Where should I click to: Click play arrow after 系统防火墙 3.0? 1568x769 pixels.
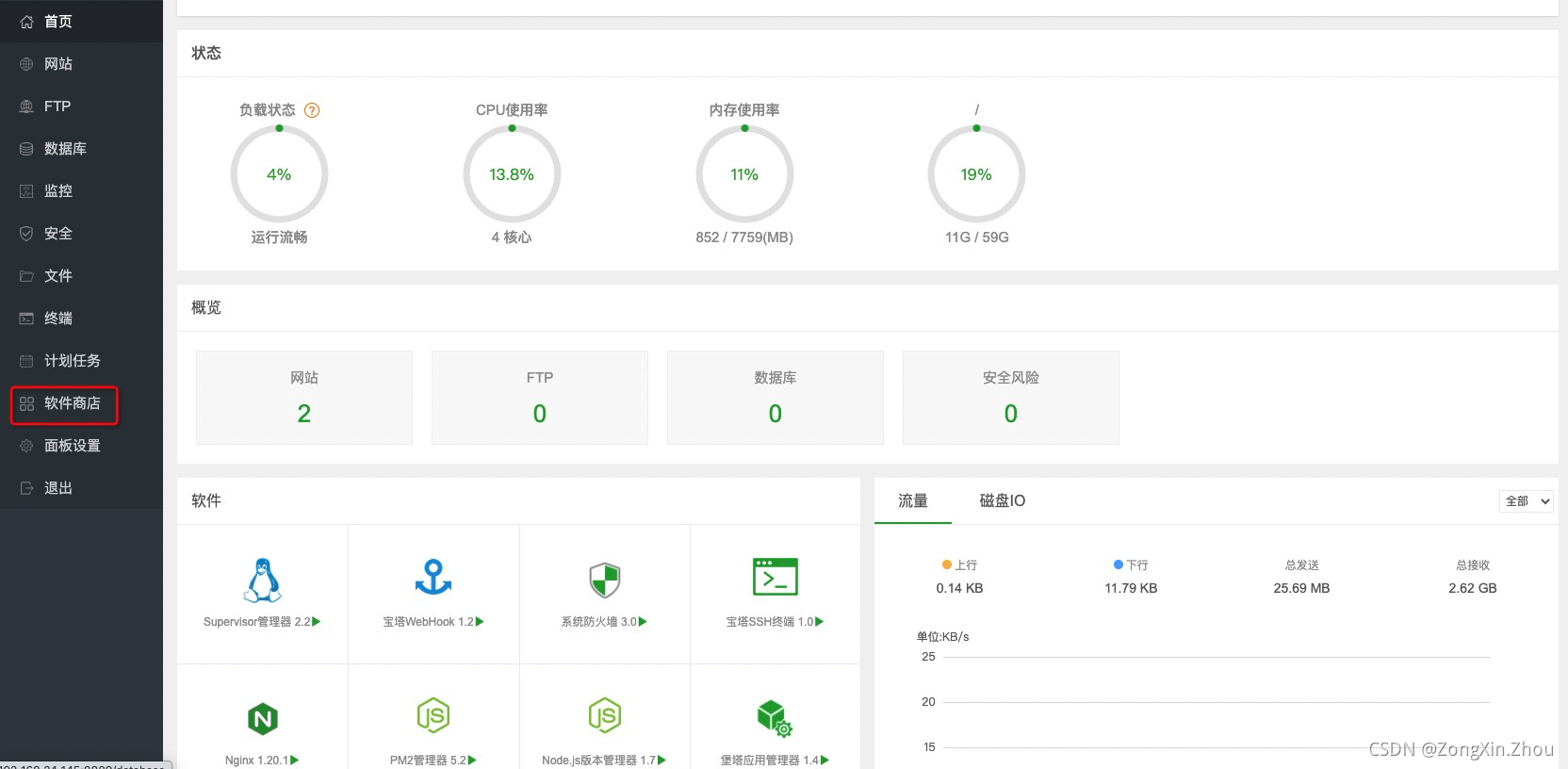[x=643, y=621]
